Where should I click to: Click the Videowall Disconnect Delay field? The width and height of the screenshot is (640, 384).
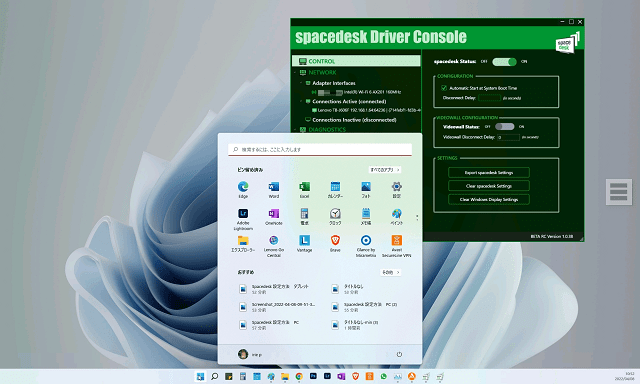[x=508, y=137]
